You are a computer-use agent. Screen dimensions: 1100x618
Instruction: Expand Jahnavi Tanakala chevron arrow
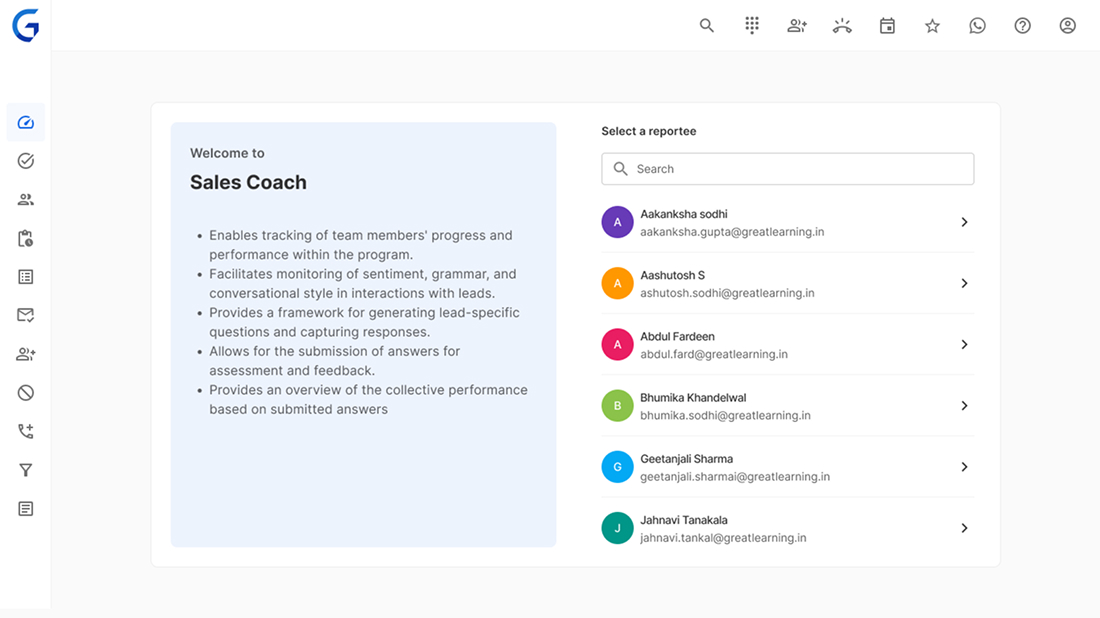click(x=964, y=528)
